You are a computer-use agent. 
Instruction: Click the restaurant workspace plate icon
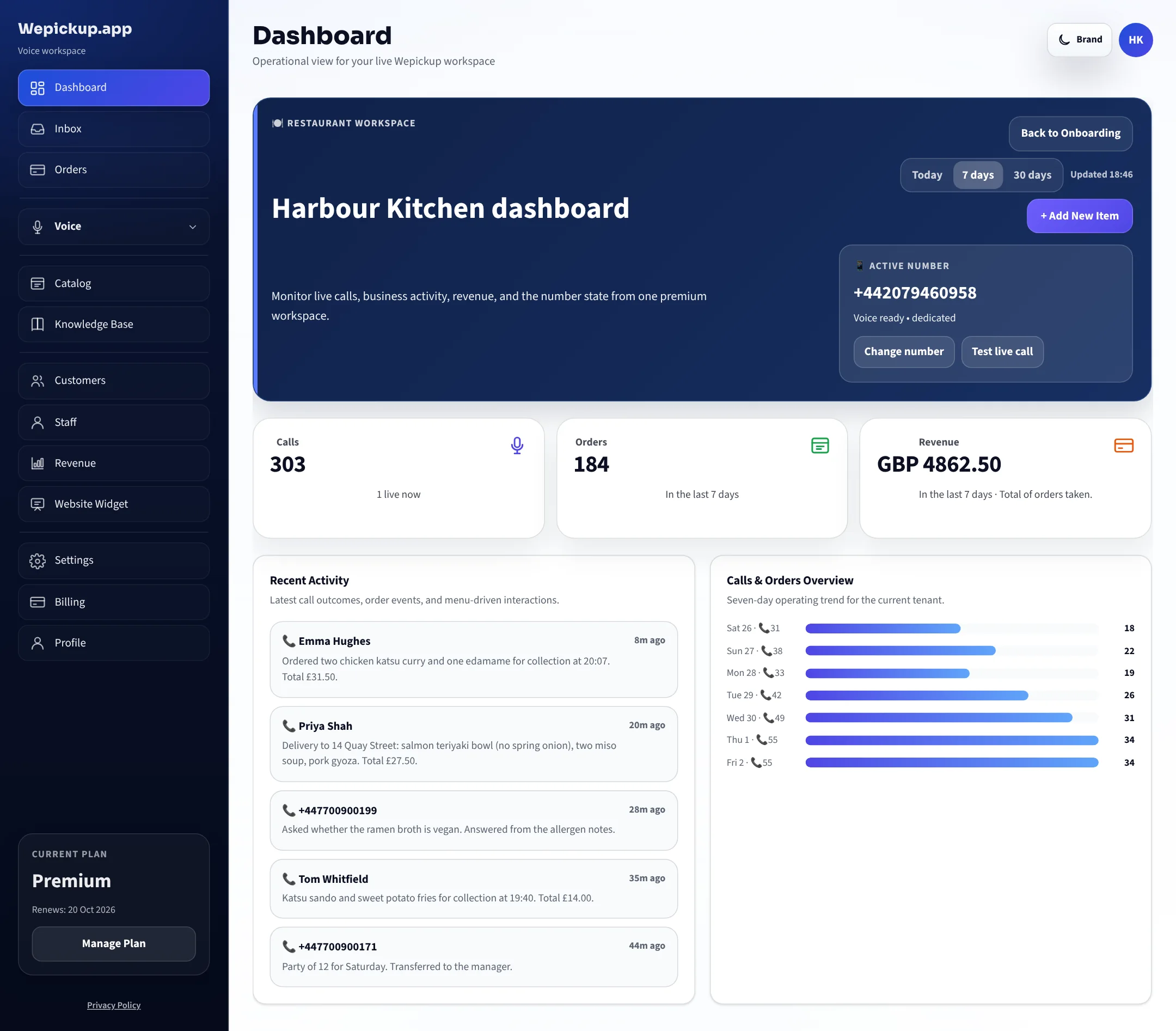[277, 123]
